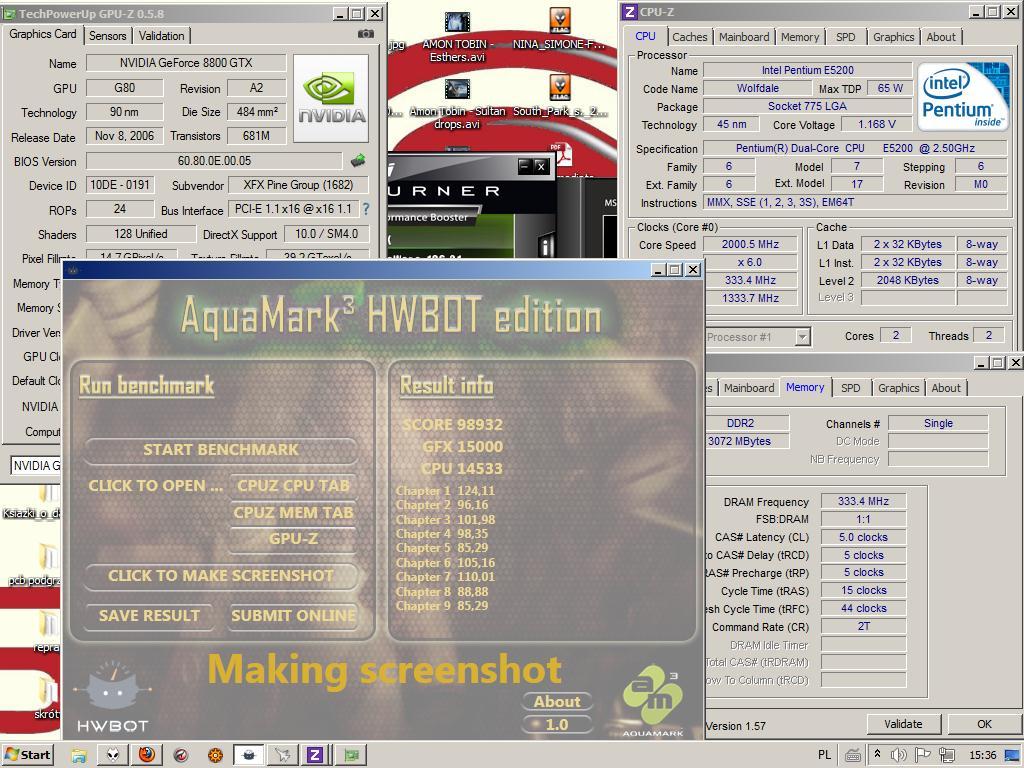Click the HWBOT robot logo in AquaMark
Image resolution: width=1024 pixels, height=768 pixels.
112,697
